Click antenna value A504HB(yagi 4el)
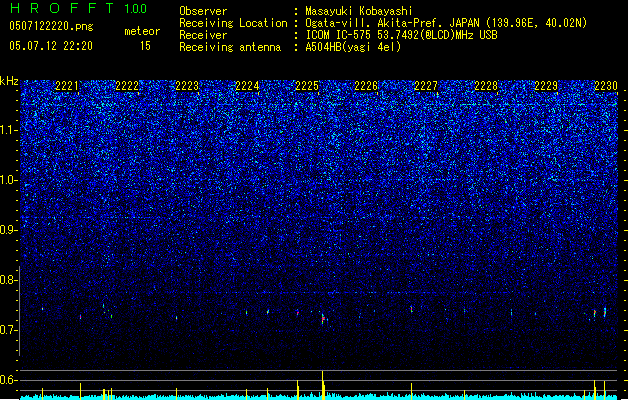Viewport: 629px width, 400px height. (x=353, y=47)
